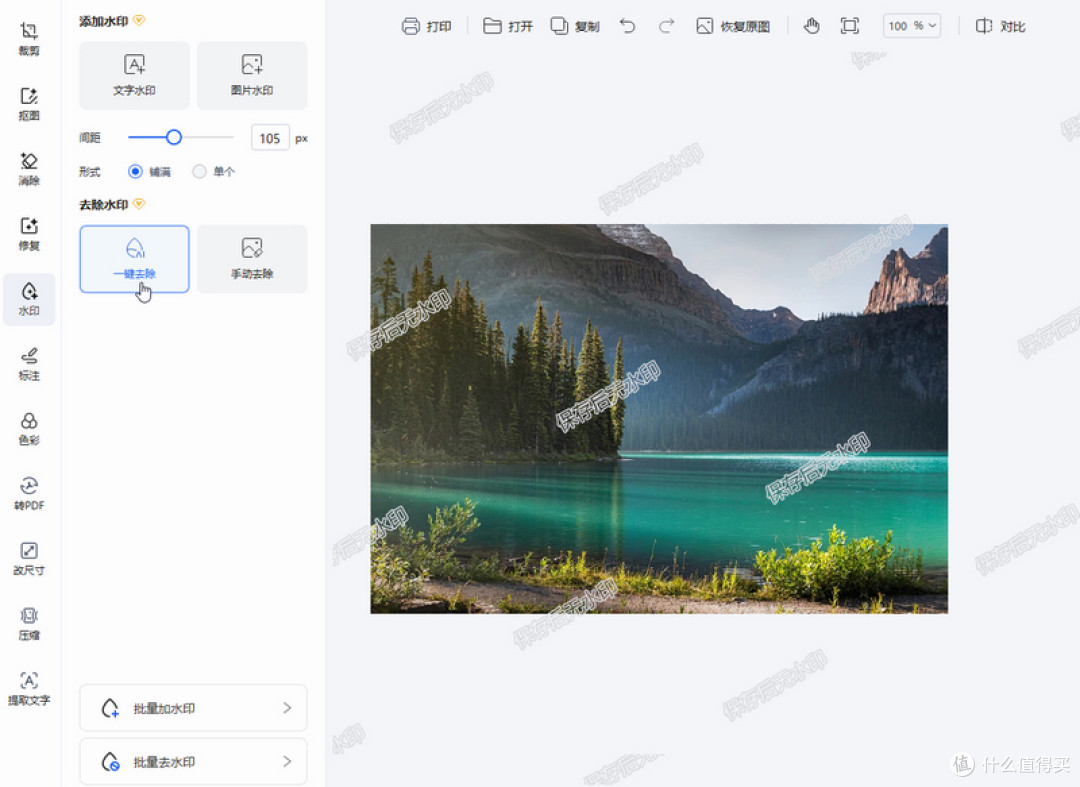The image size is (1080, 787).
Task: Open the 改尺寸 resize tool
Action: [29, 558]
